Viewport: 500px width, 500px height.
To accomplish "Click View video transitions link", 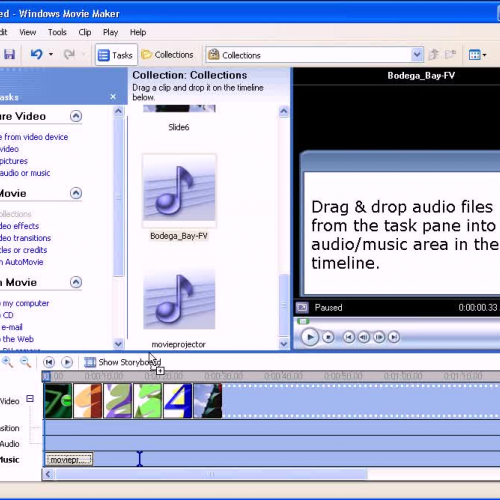I will 25,238.
